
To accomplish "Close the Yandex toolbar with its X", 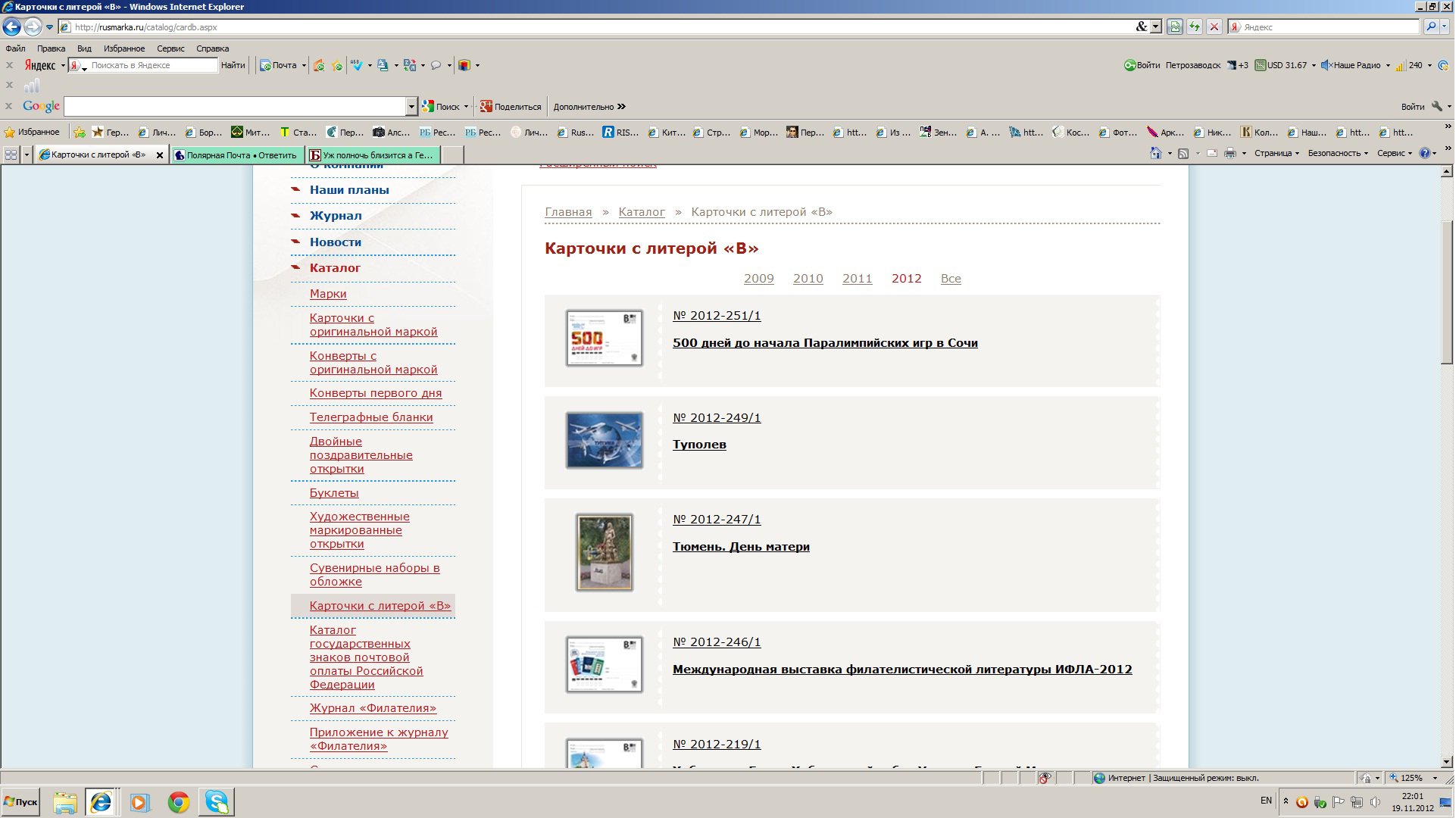I will pyautogui.click(x=9, y=65).
